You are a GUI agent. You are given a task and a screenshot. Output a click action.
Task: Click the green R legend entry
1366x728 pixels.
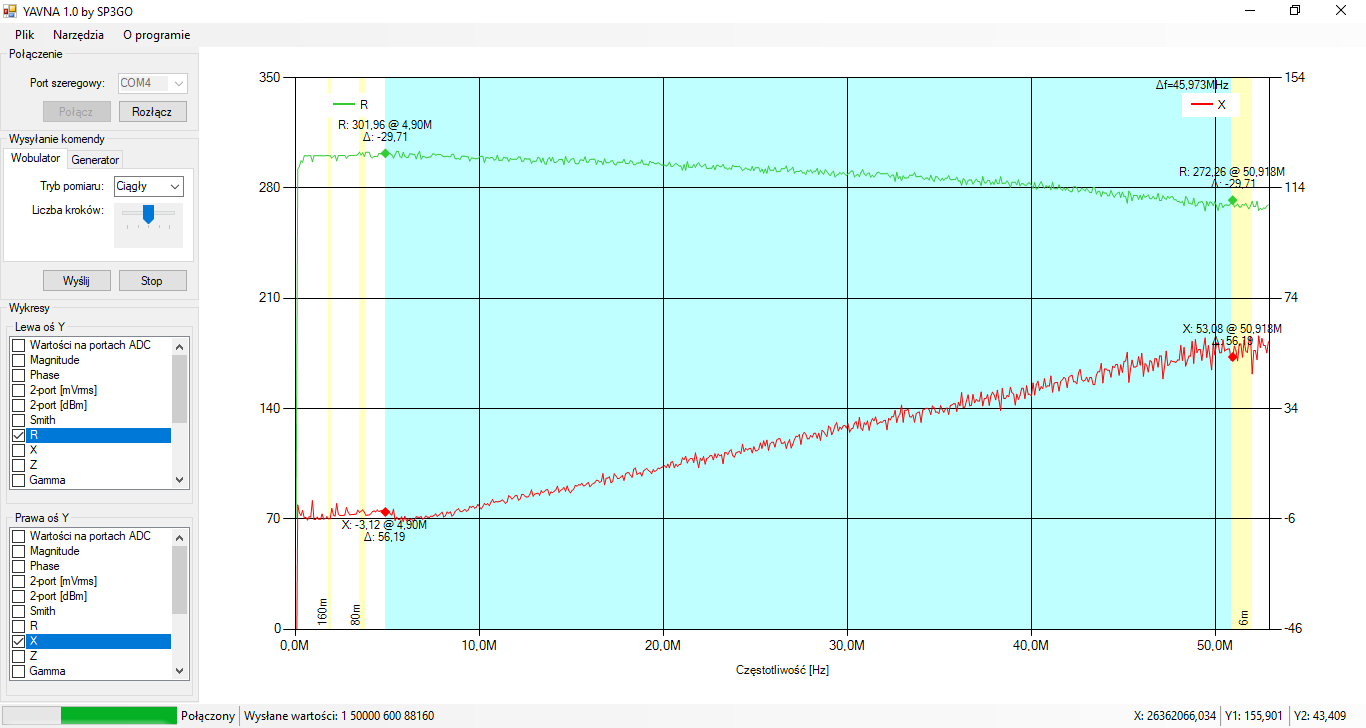point(351,104)
